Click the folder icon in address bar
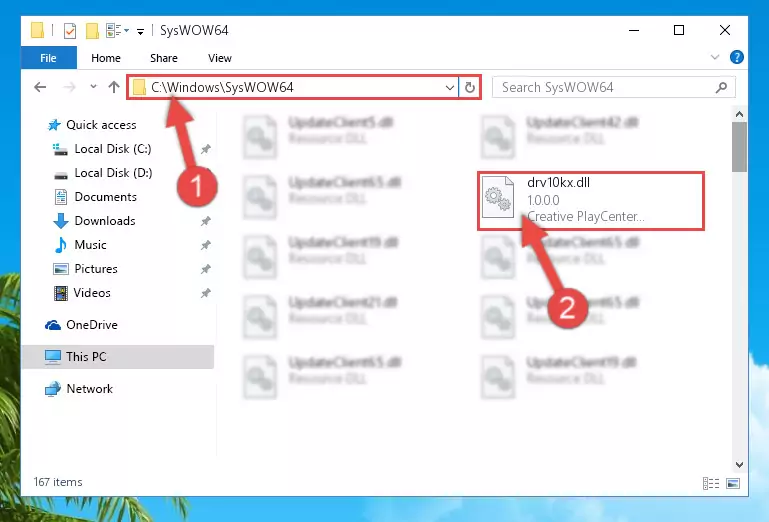Viewport: 769px width, 522px height. (x=139, y=87)
